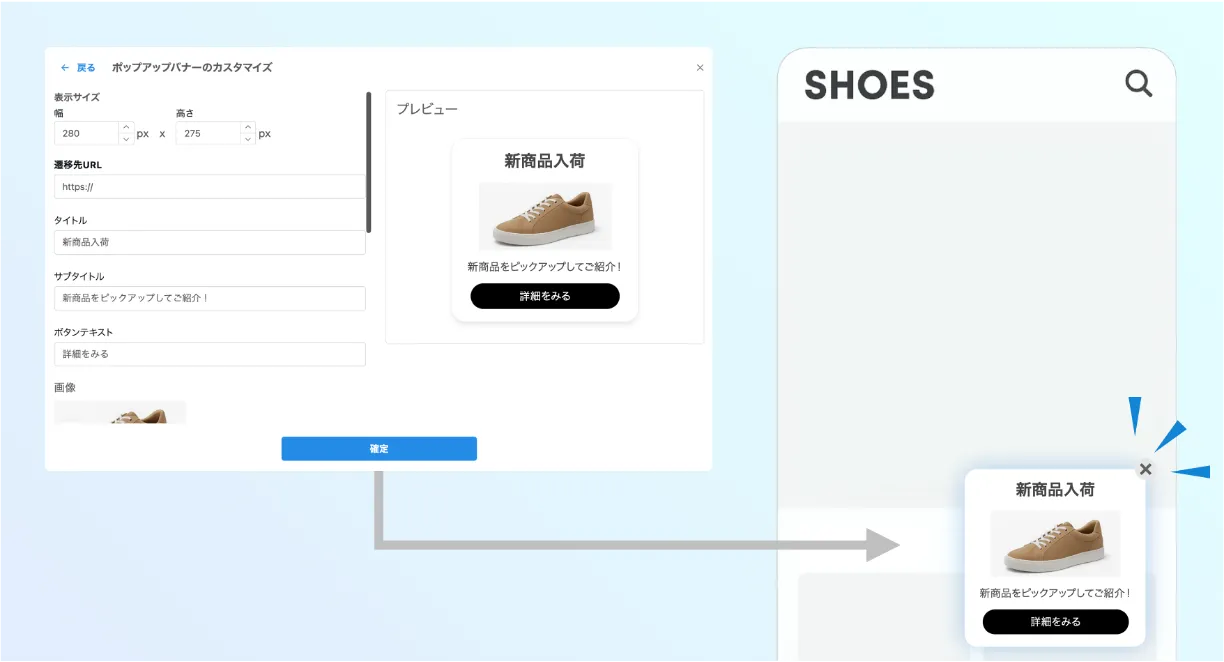Select the タイトル text field
Image resolution: width=1224 pixels, height=662 pixels.
(210, 243)
